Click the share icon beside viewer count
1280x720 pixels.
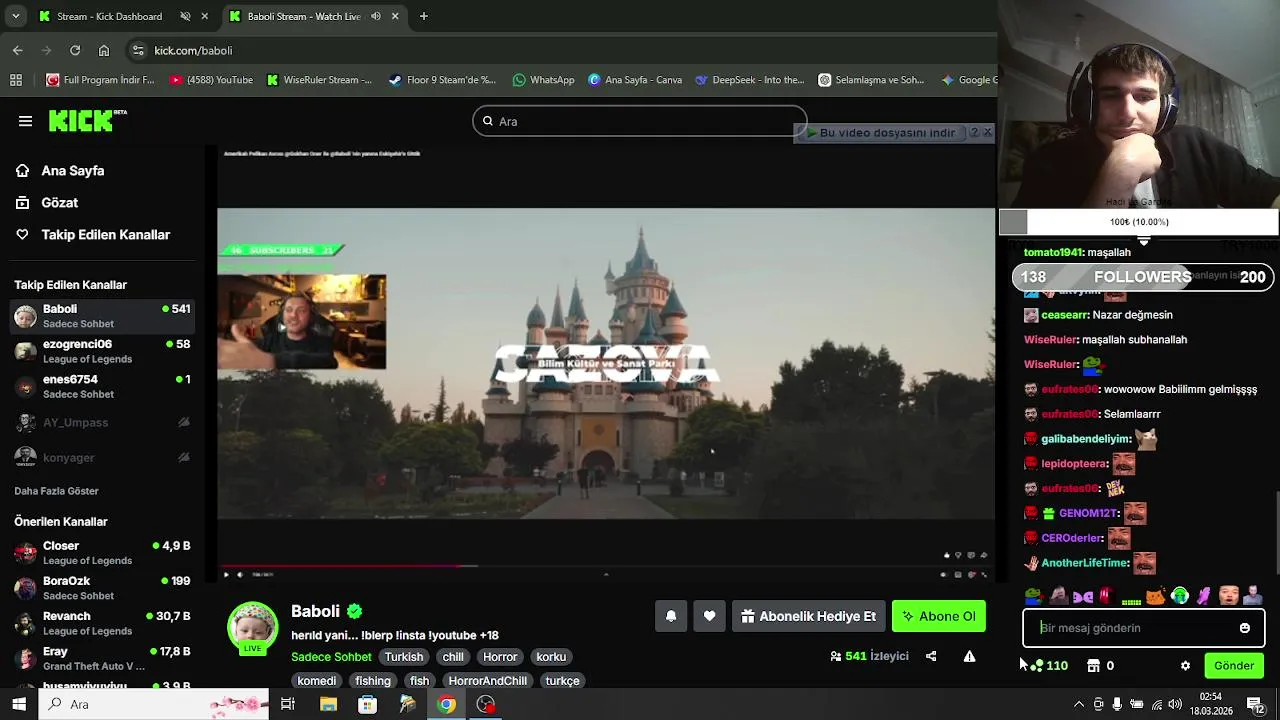coord(931,656)
